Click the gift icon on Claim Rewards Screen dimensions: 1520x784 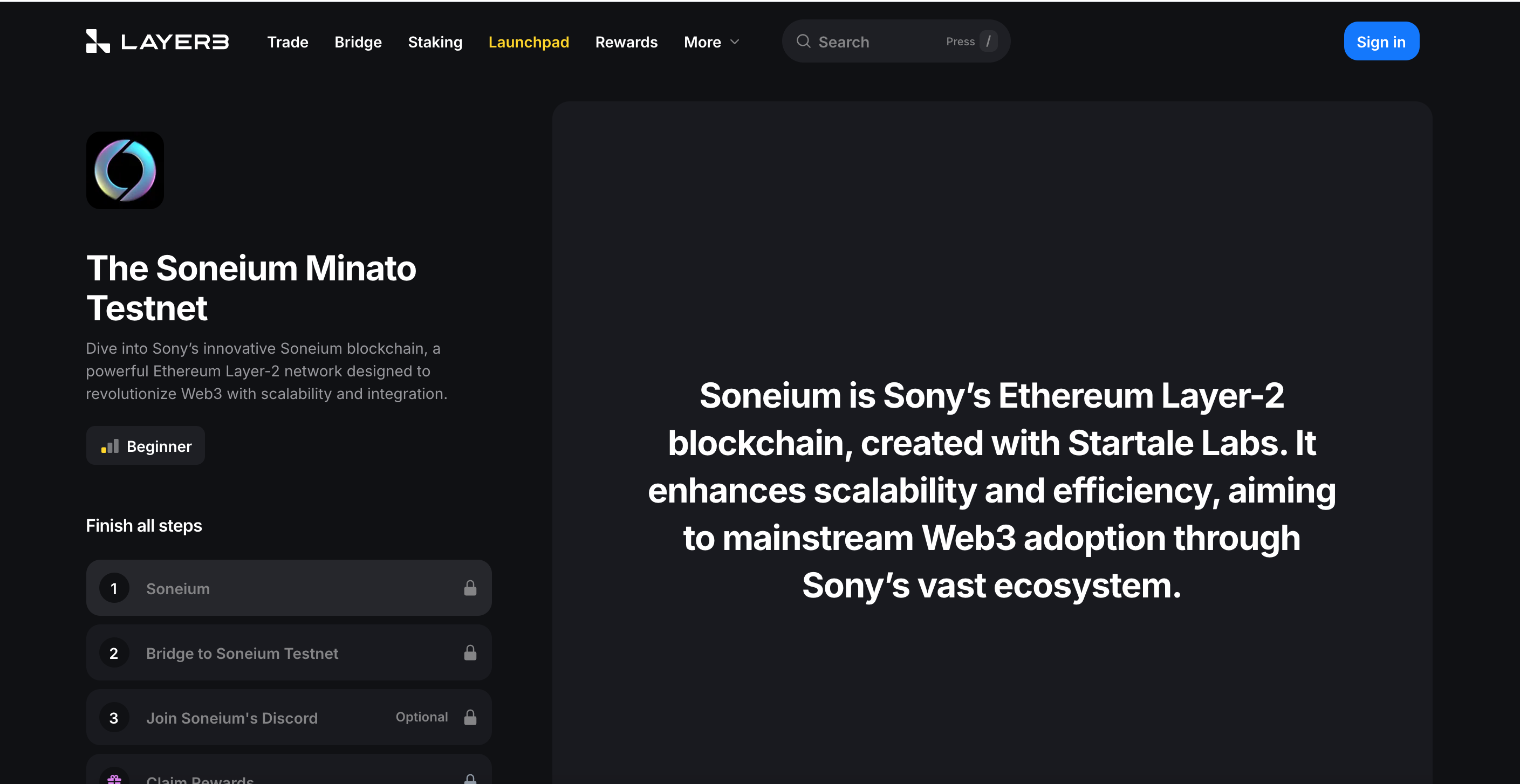click(x=114, y=779)
